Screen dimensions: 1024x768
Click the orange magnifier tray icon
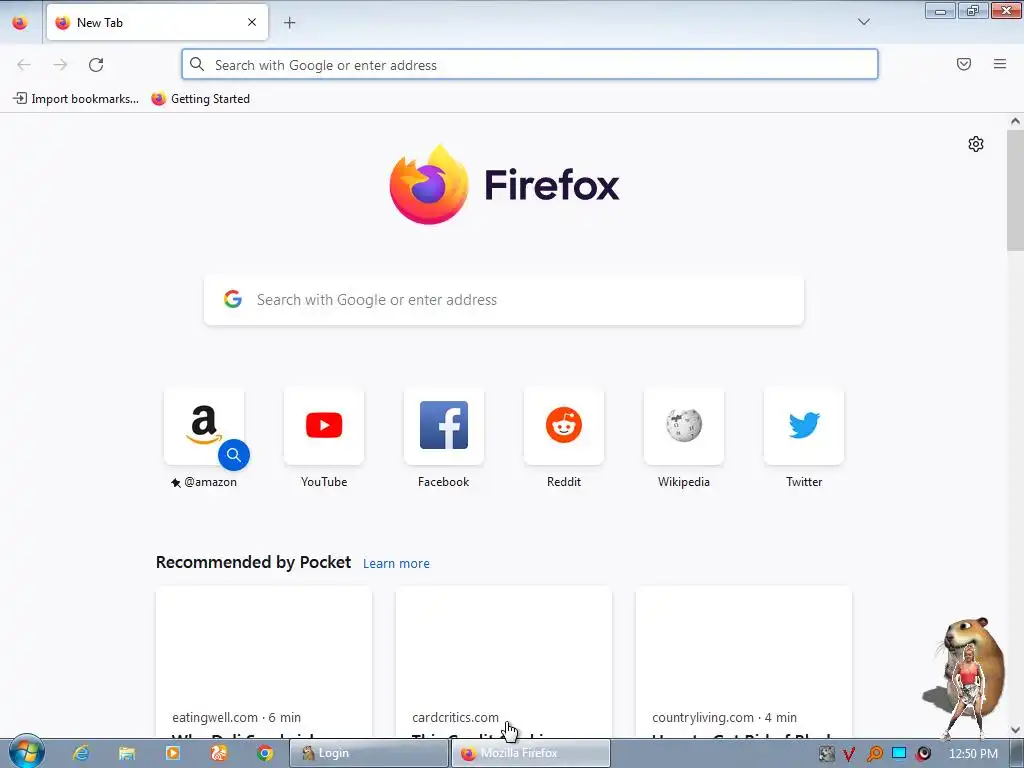click(x=874, y=754)
